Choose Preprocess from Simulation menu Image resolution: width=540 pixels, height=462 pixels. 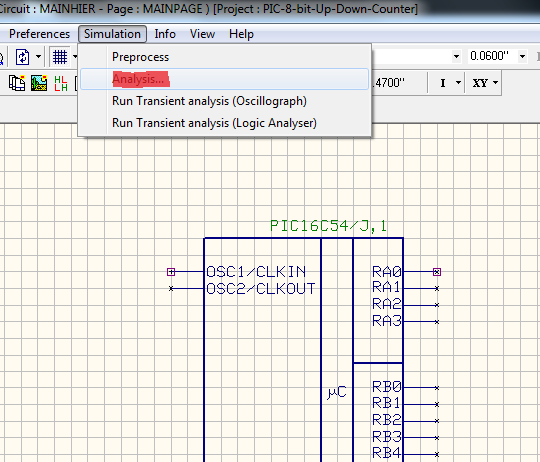tap(224, 57)
